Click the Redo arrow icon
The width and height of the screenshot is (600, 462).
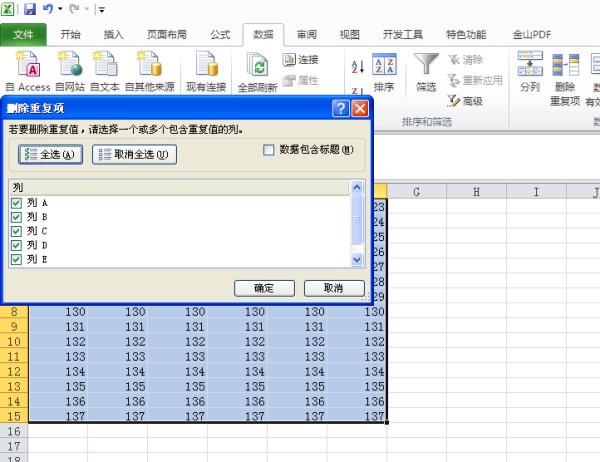point(74,9)
